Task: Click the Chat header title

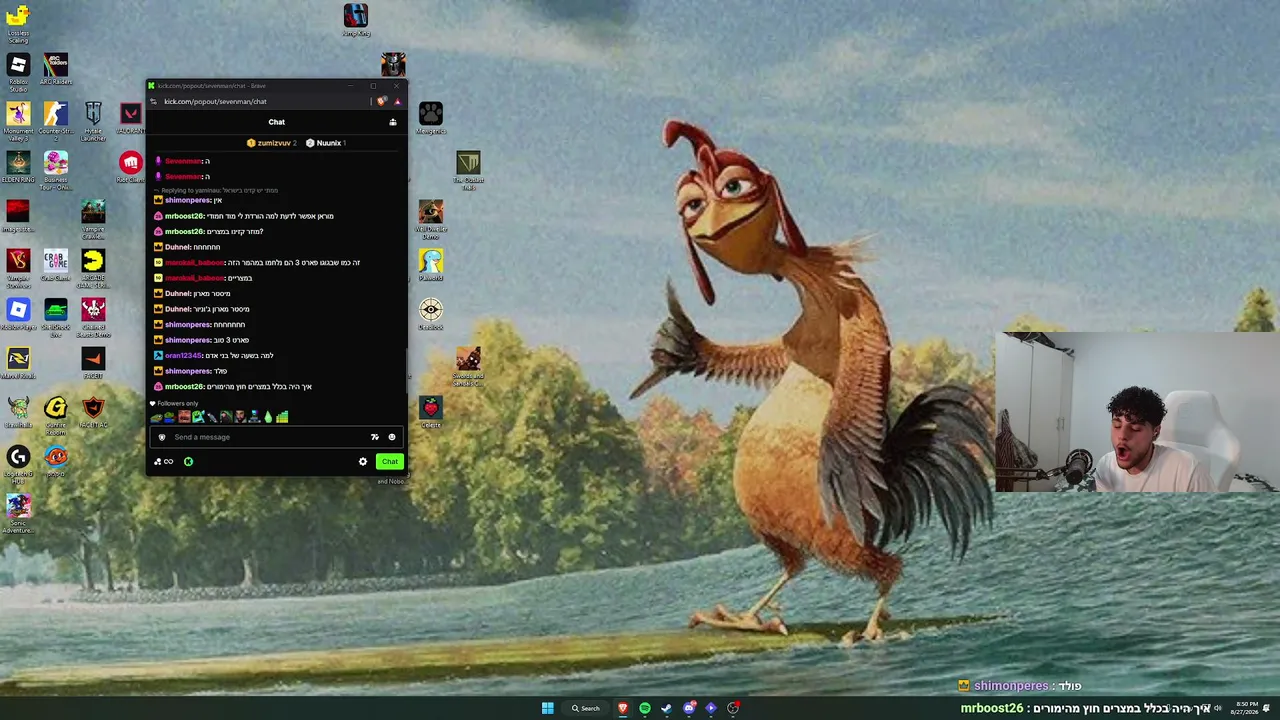Action: coord(277,122)
